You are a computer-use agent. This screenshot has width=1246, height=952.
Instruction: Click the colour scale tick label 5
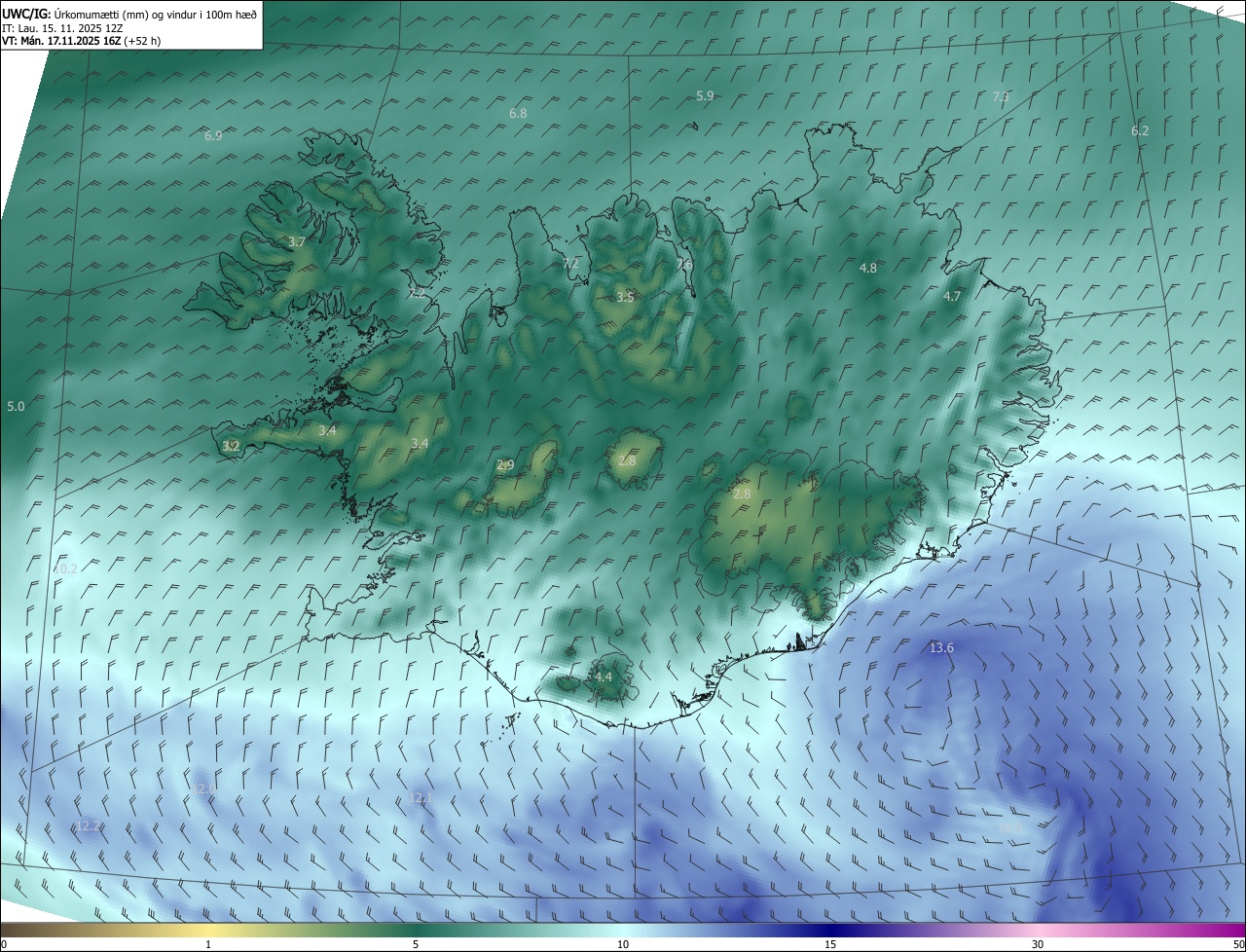point(416,944)
